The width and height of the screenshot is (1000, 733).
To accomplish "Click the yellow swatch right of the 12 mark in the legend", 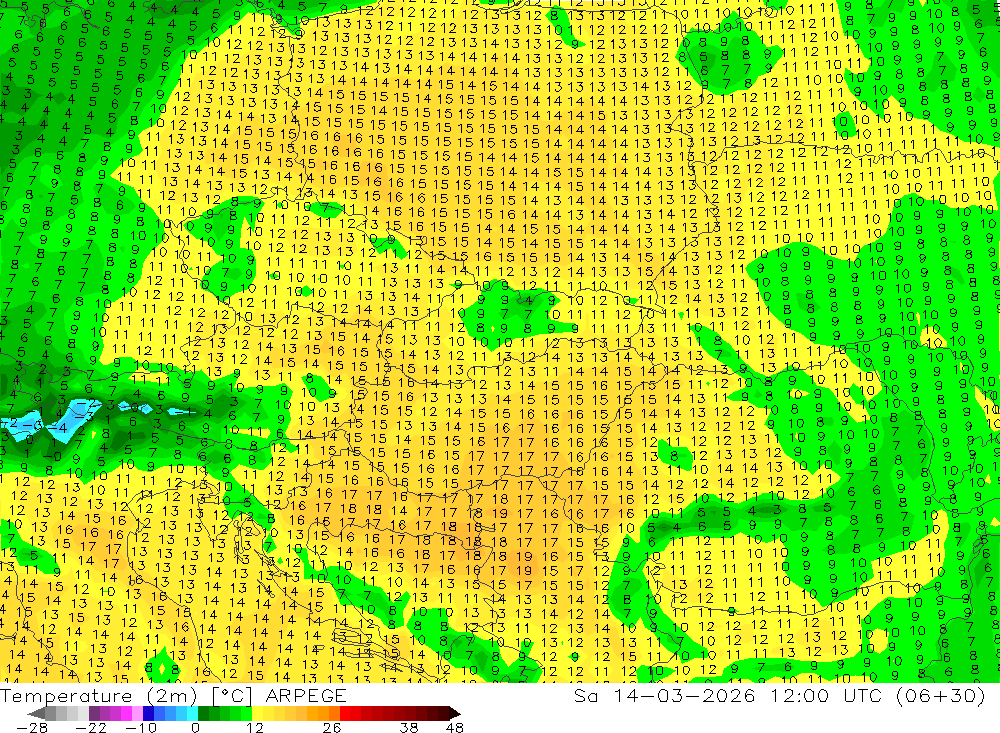I will pyautogui.click(x=257, y=713).
